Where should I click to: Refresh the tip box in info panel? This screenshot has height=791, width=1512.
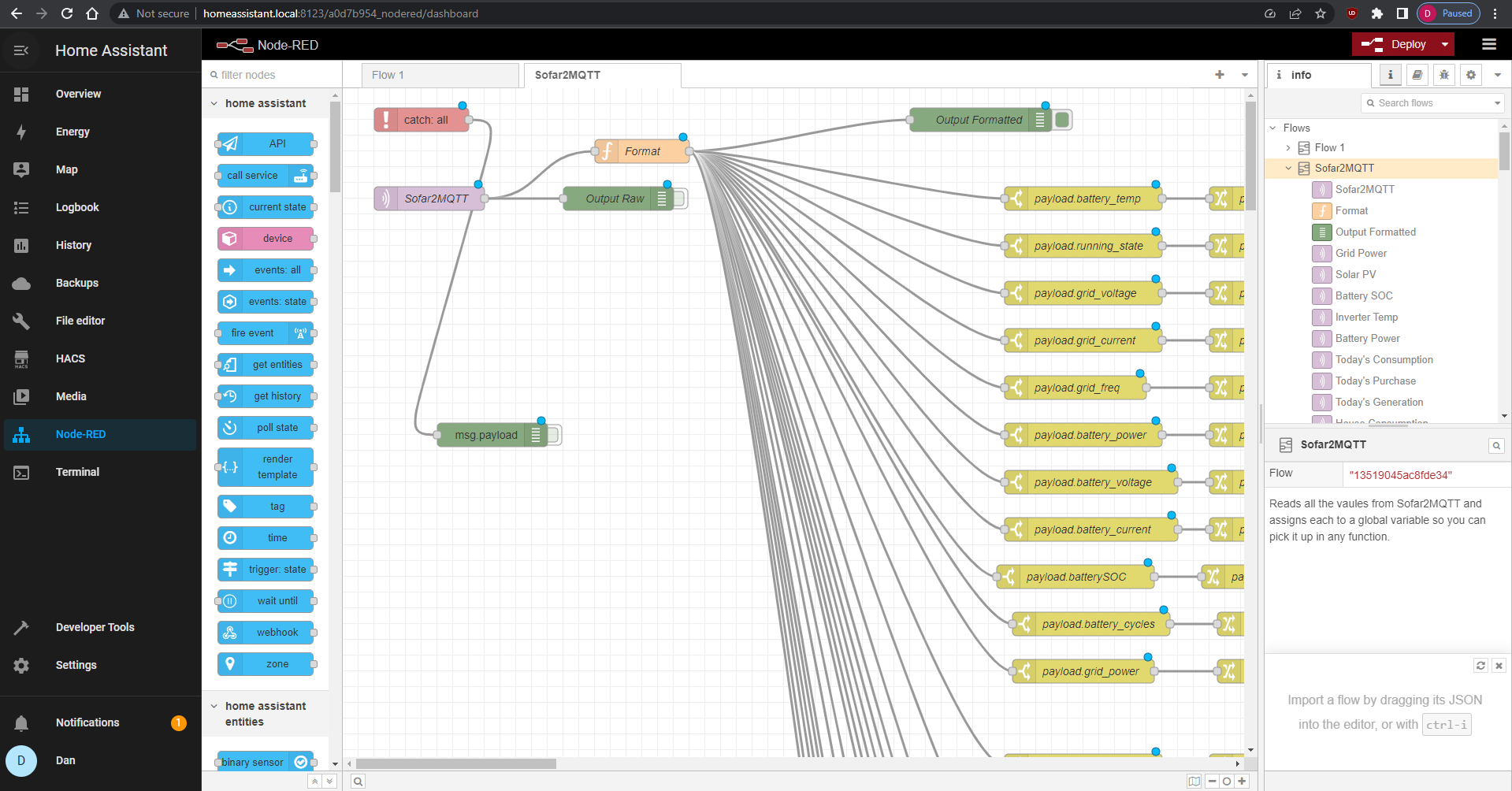pos(1480,666)
